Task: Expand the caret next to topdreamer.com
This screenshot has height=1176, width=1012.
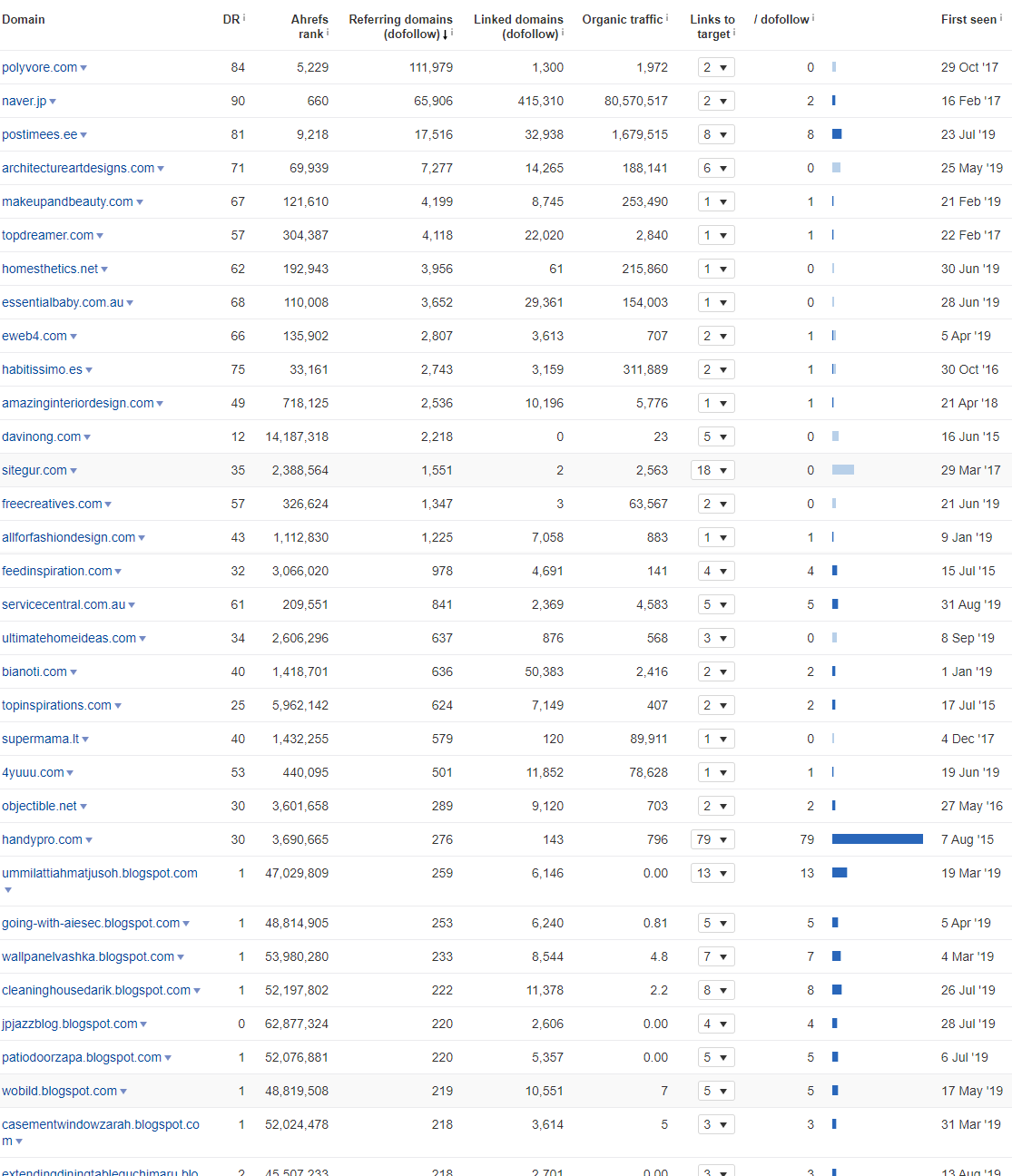Action: click(x=100, y=236)
